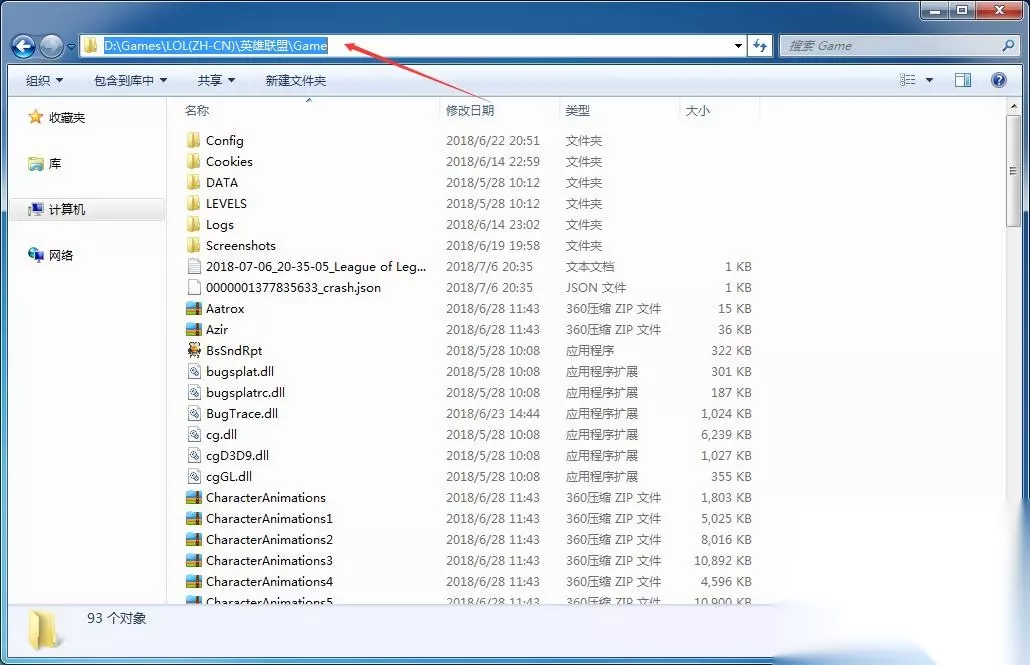Image resolution: width=1030 pixels, height=665 pixels.
Task: Select the Cookies folder icon
Action: click(194, 161)
